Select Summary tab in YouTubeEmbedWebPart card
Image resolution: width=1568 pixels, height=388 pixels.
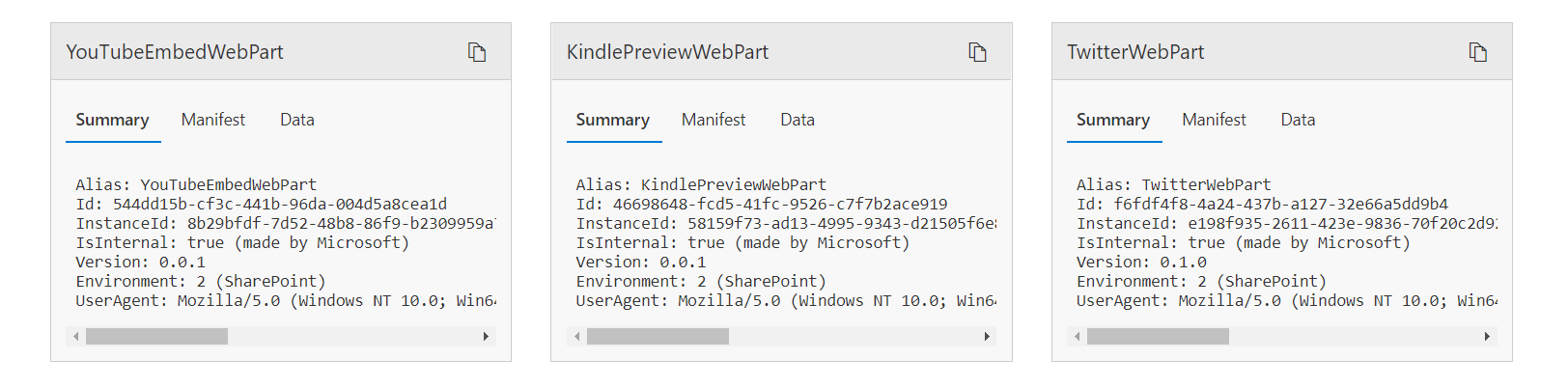coord(112,120)
